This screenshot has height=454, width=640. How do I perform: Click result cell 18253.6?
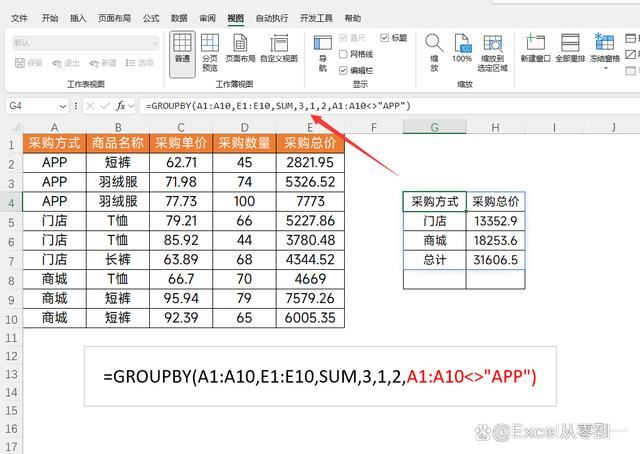(496, 240)
